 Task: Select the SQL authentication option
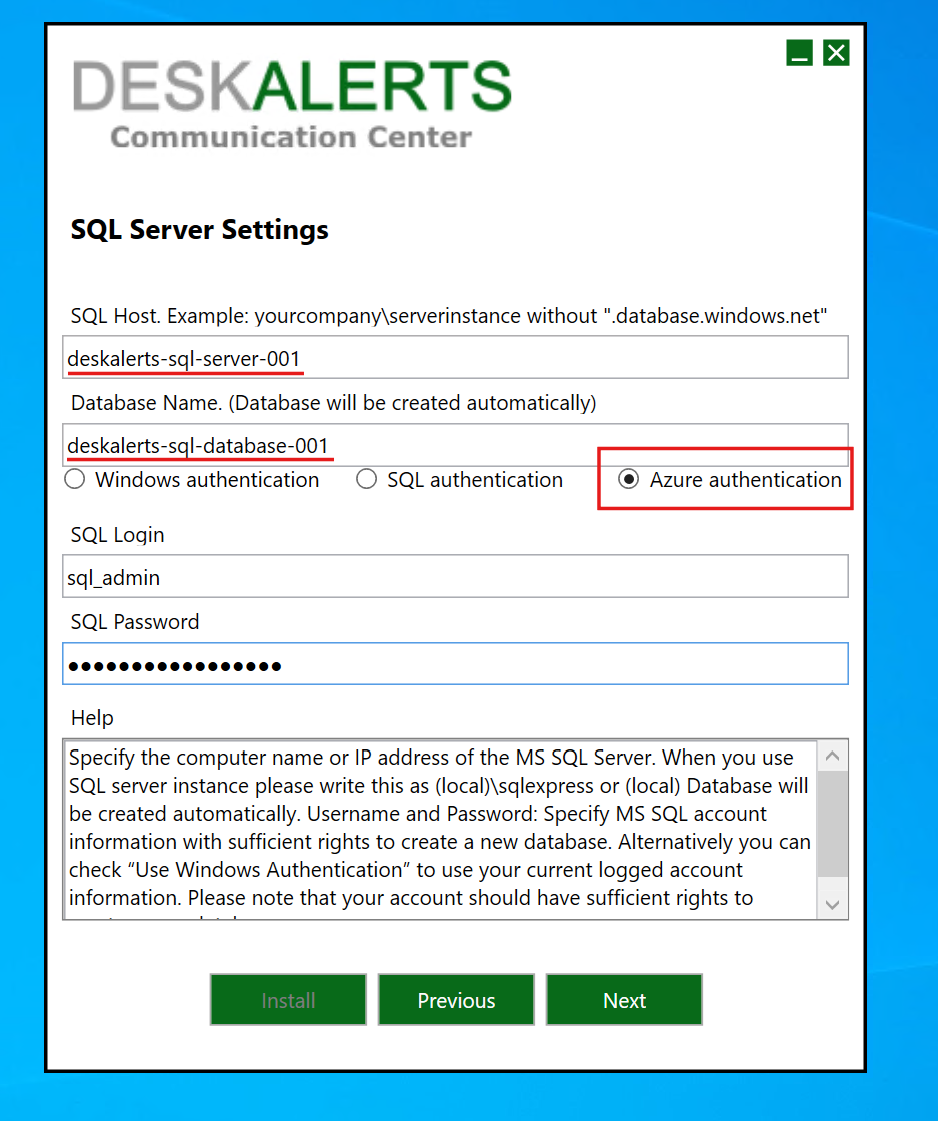click(x=366, y=479)
